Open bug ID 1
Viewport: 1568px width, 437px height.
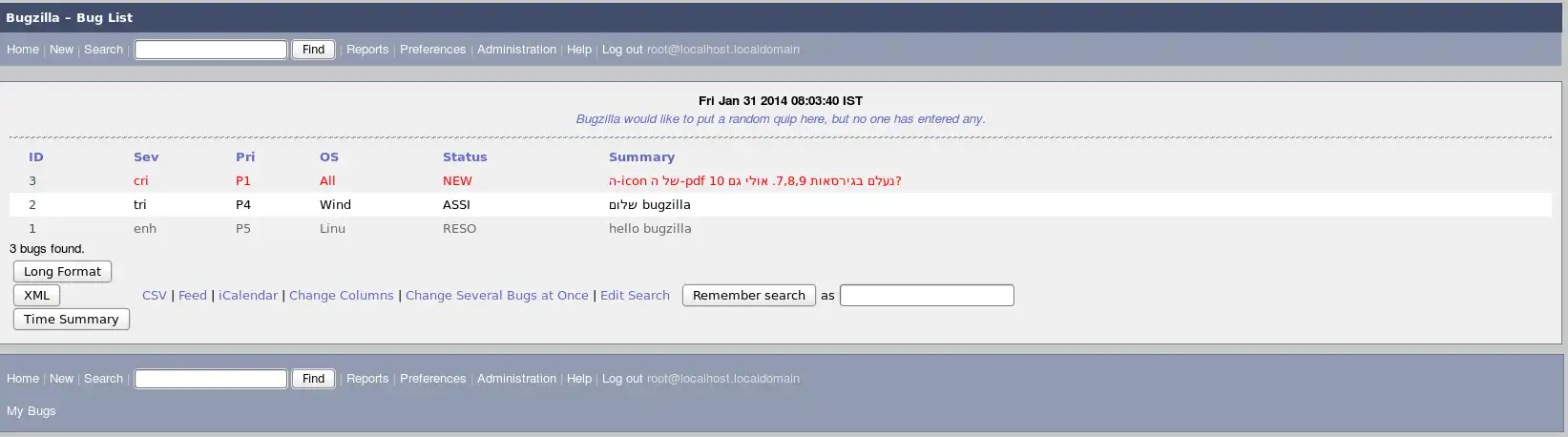point(32,229)
